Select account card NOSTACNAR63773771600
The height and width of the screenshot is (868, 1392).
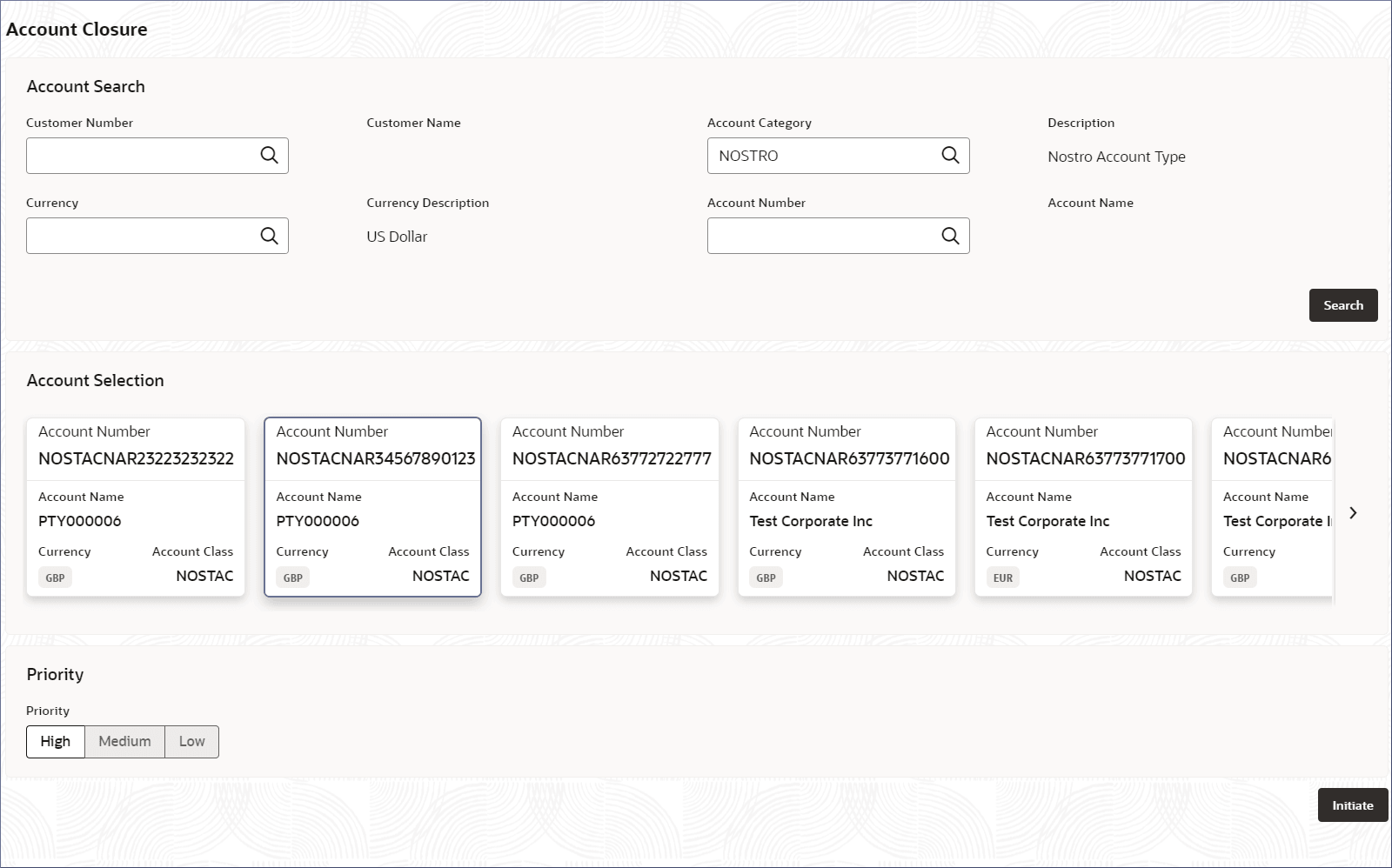click(847, 507)
